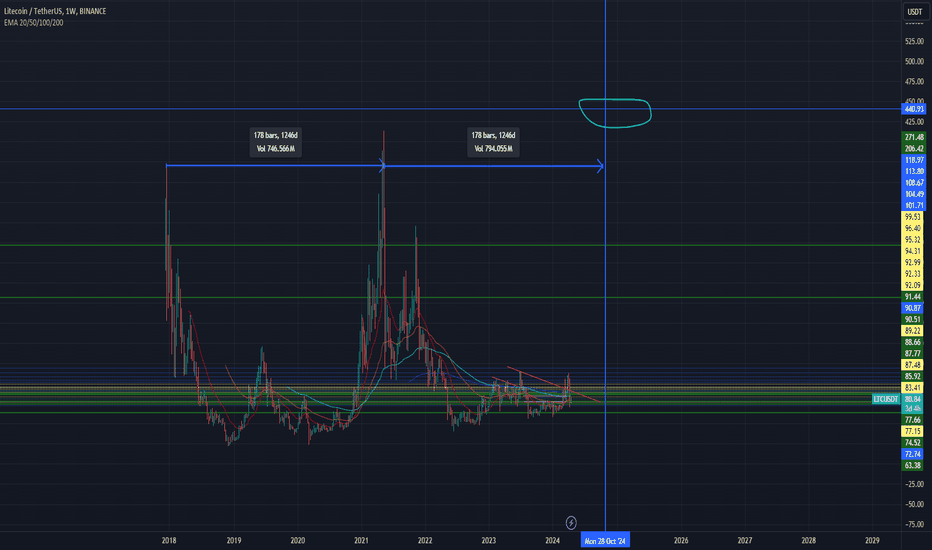Click the -50.00 price scale value

coord(914,504)
